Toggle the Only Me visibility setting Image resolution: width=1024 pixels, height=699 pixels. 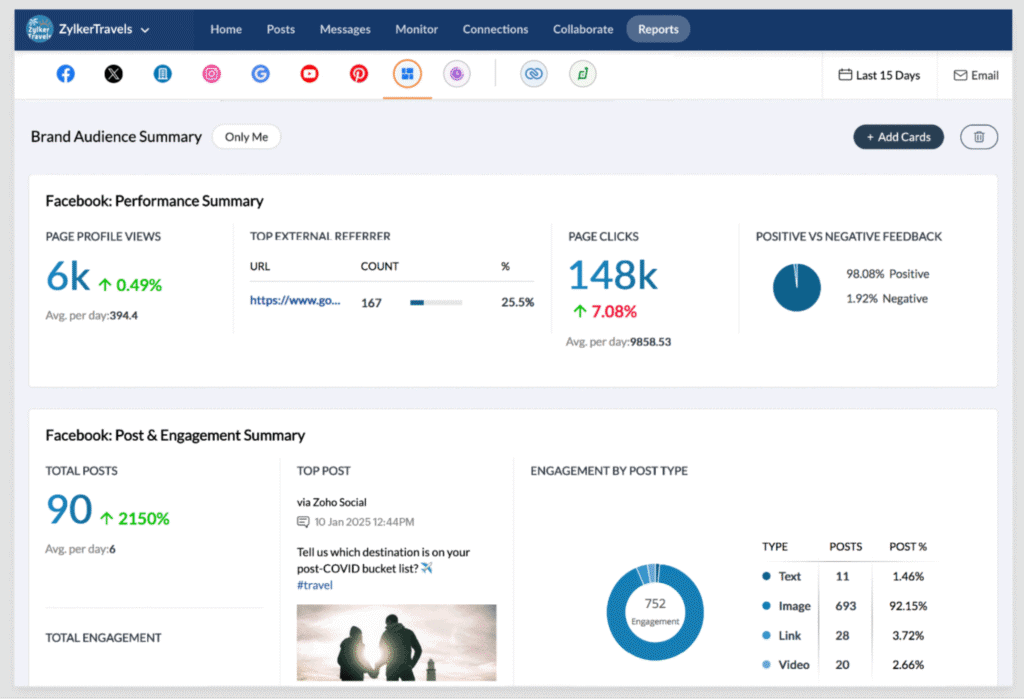(x=246, y=137)
